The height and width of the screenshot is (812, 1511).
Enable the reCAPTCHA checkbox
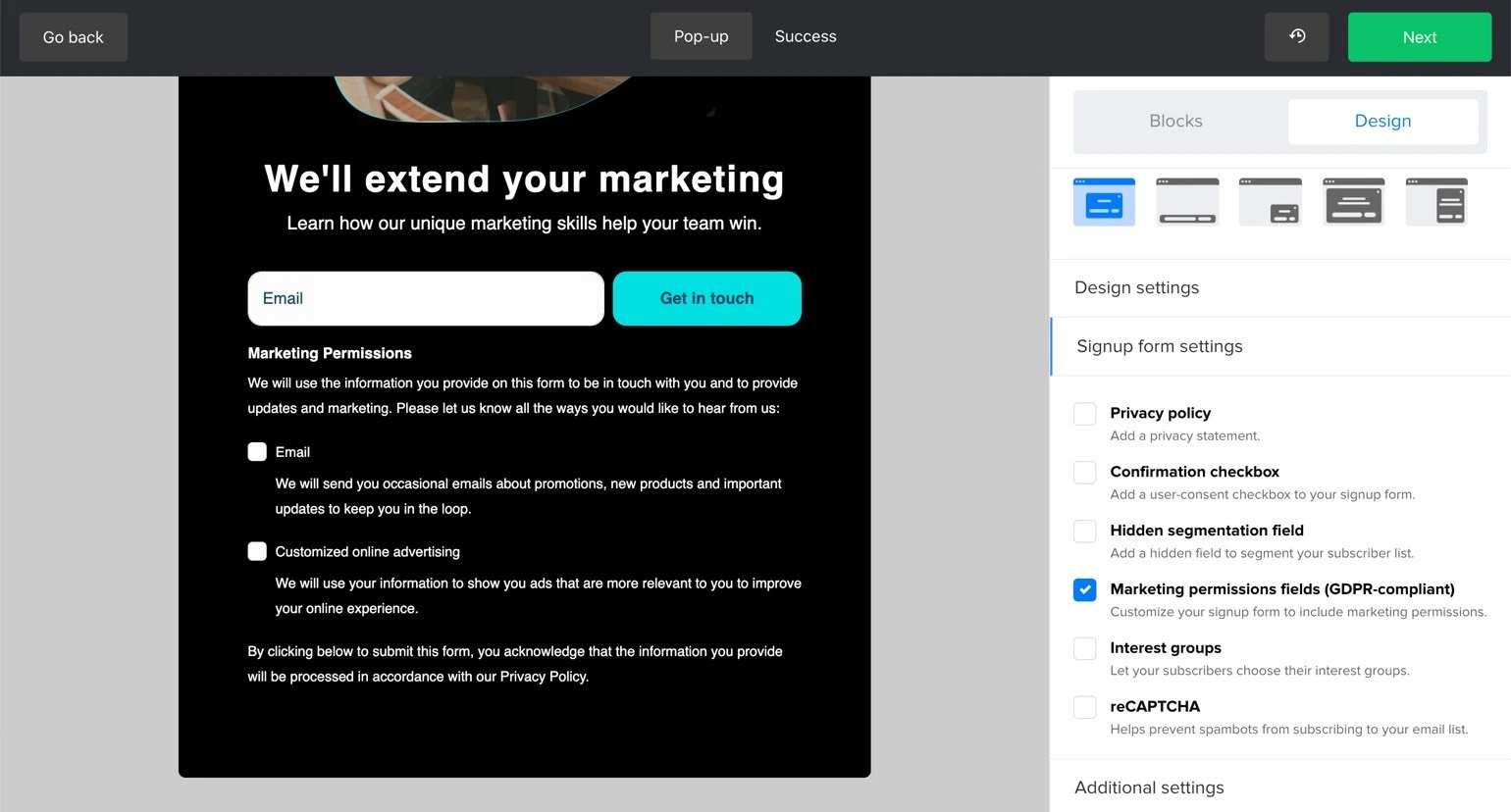1084,707
